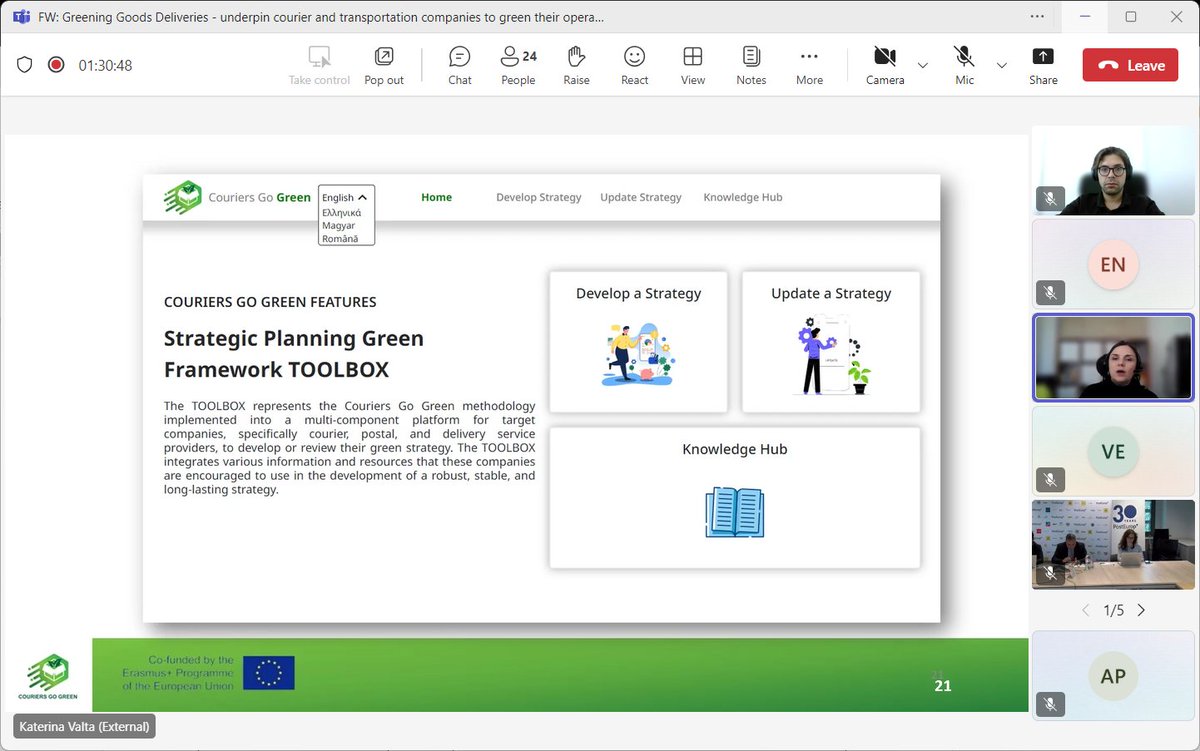
Task: Select top participant video with glasses
Action: coord(1112,171)
